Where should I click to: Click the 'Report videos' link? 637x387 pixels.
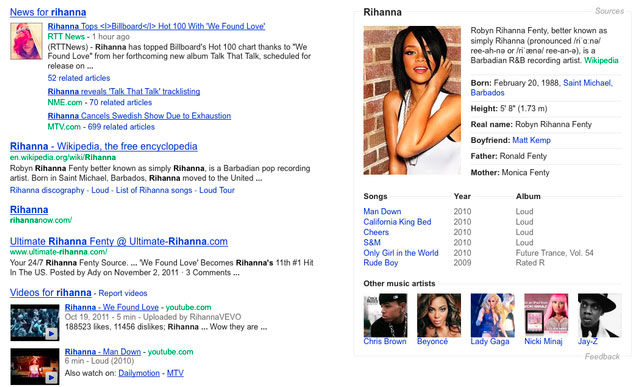click(x=123, y=293)
